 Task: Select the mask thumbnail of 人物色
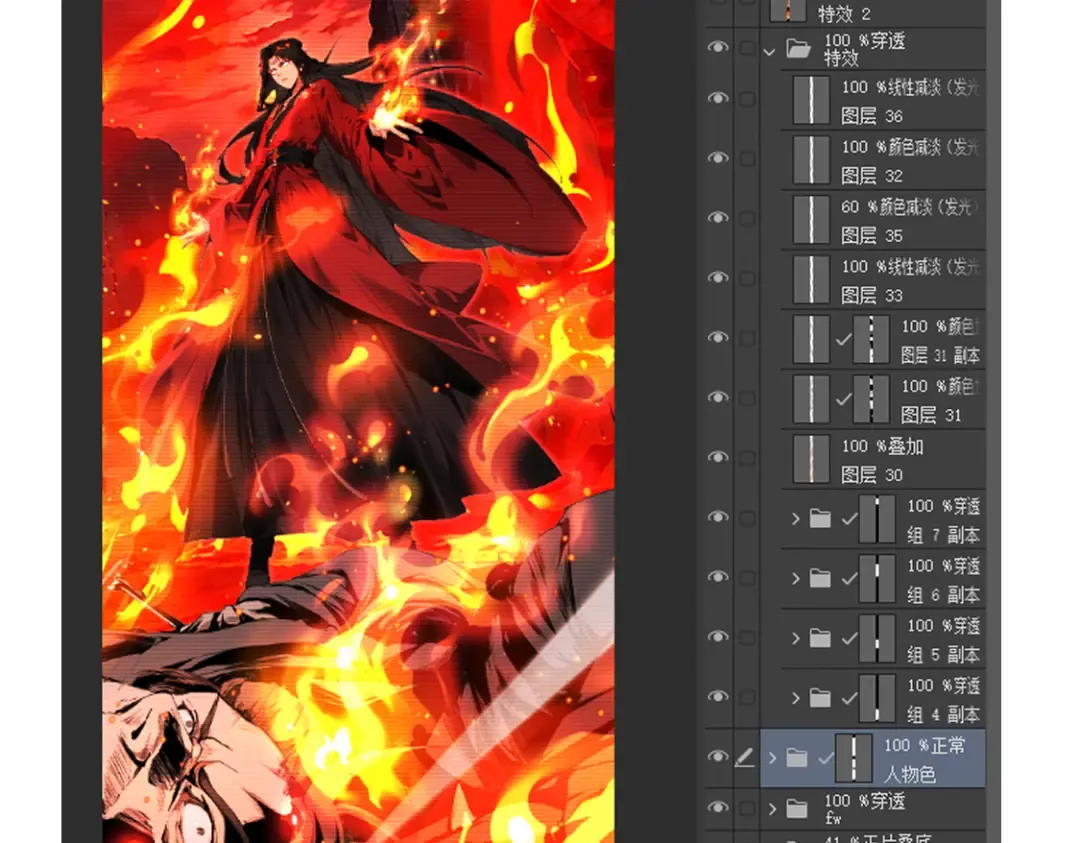853,758
